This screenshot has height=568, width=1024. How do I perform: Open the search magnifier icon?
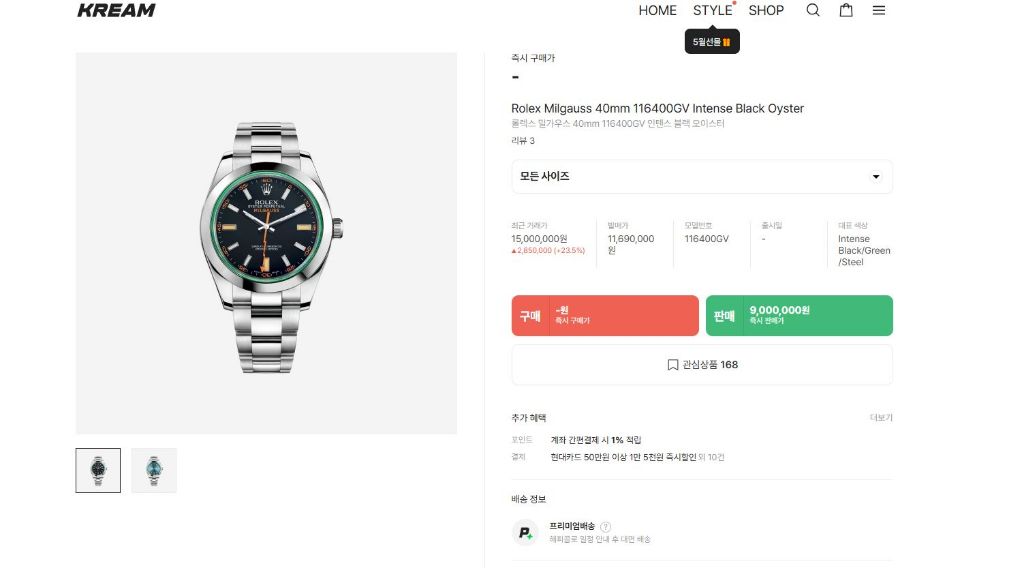[813, 10]
